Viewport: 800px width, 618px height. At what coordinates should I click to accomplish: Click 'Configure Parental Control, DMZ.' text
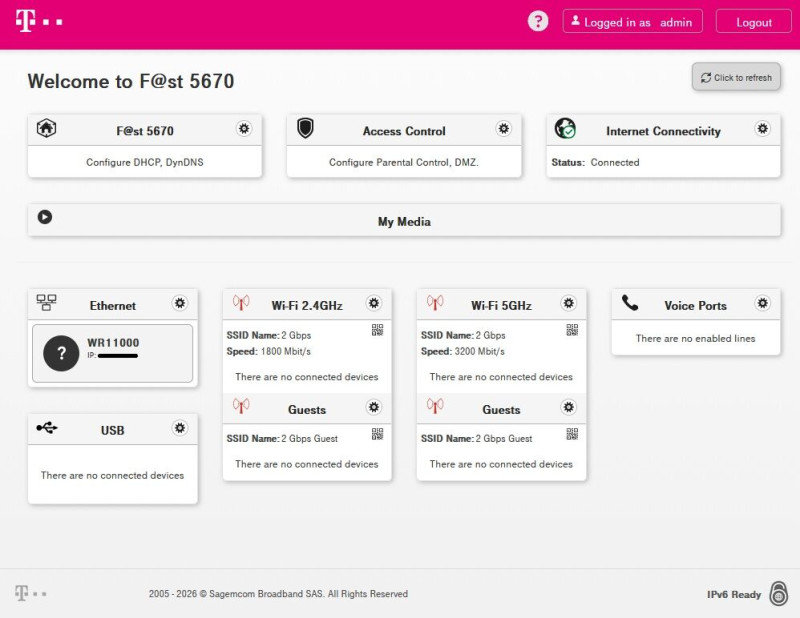(x=404, y=162)
